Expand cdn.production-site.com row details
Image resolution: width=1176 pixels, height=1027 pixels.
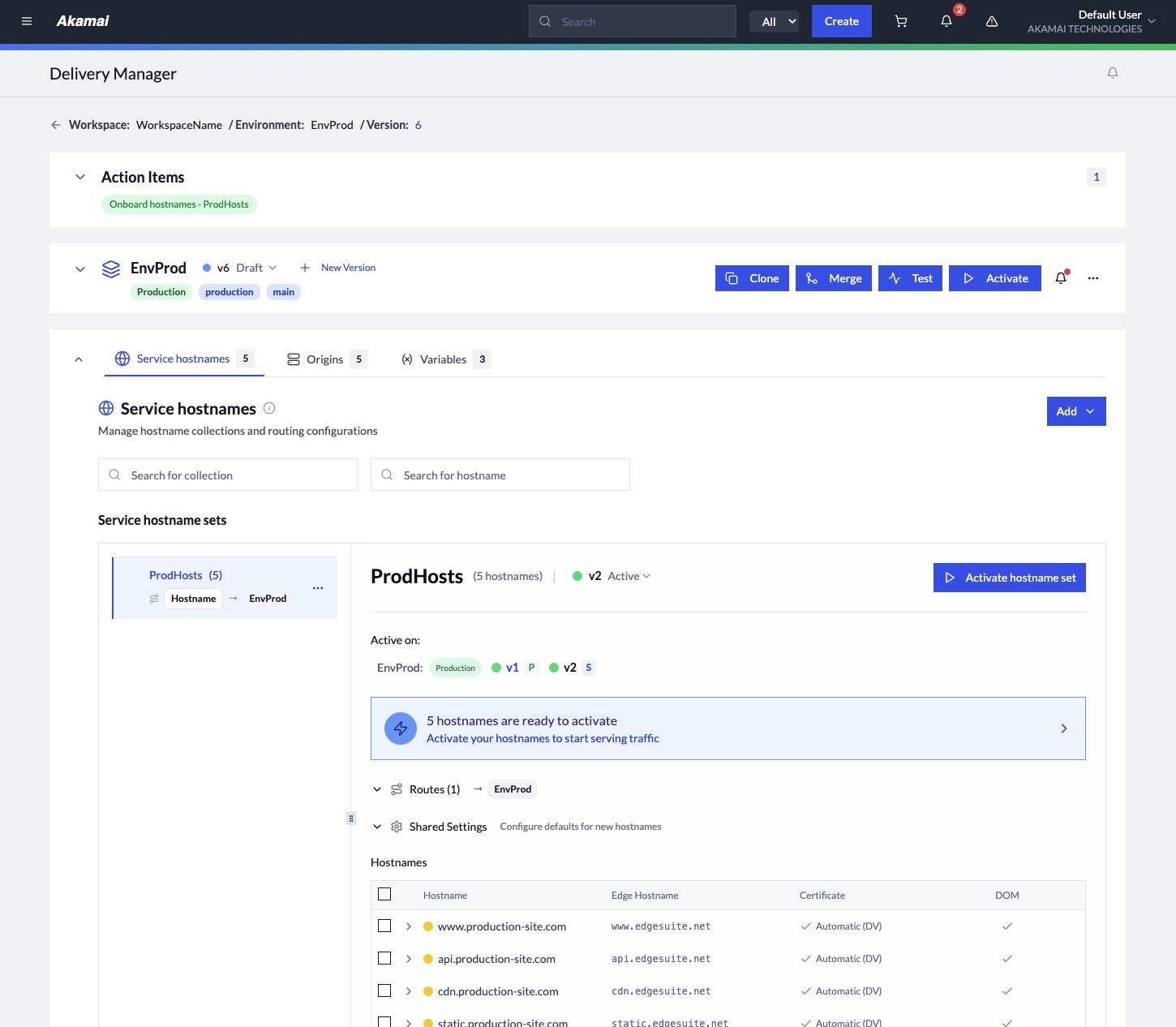point(408,990)
